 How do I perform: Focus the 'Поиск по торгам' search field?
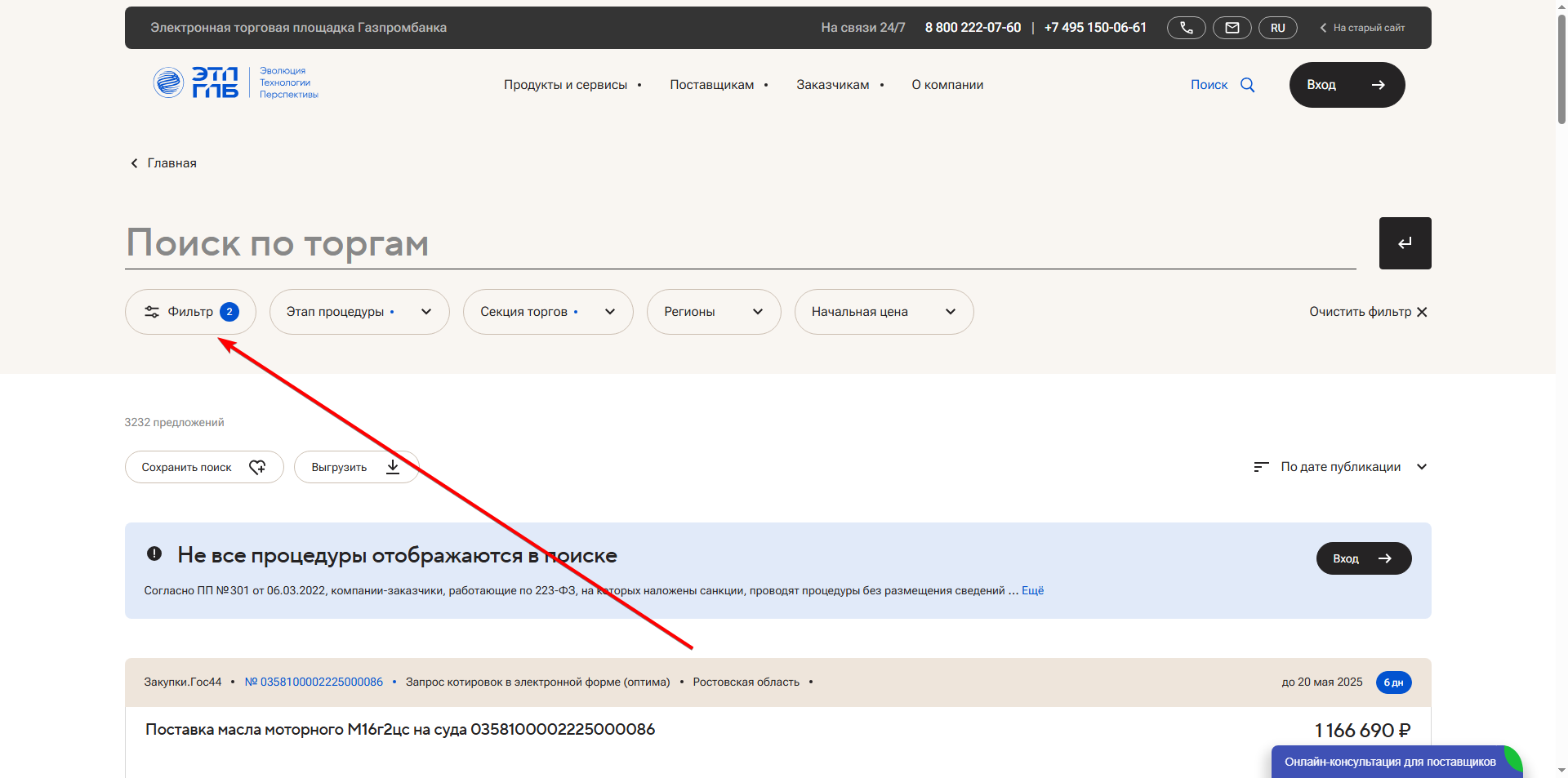[x=740, y=243]
